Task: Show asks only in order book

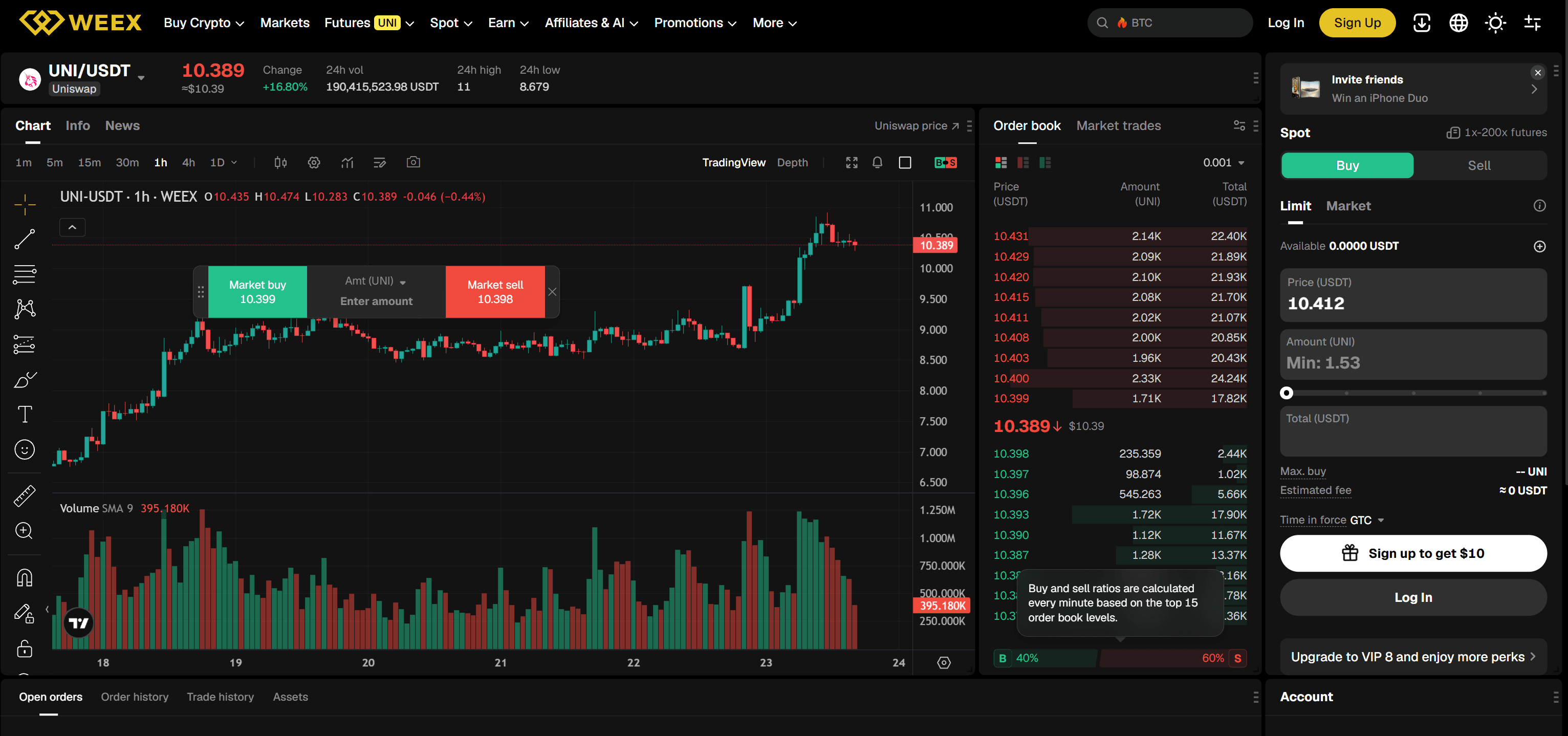Action: pos(1023,163)
